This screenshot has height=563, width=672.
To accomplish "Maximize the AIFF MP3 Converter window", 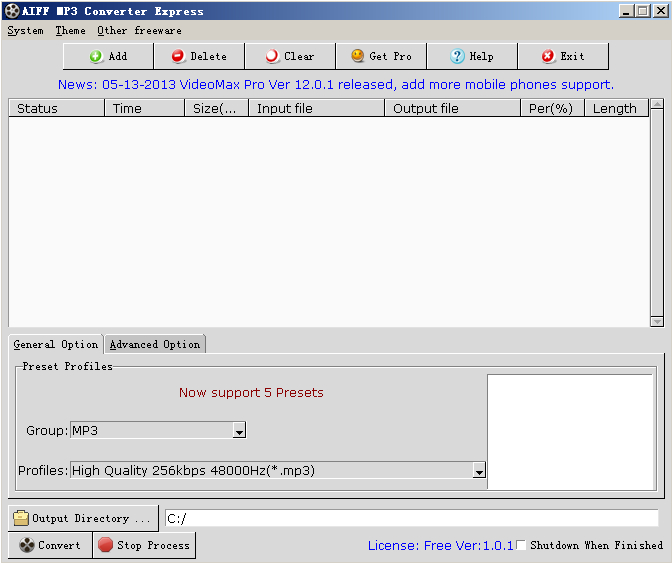I will click(x=642, y=11).
